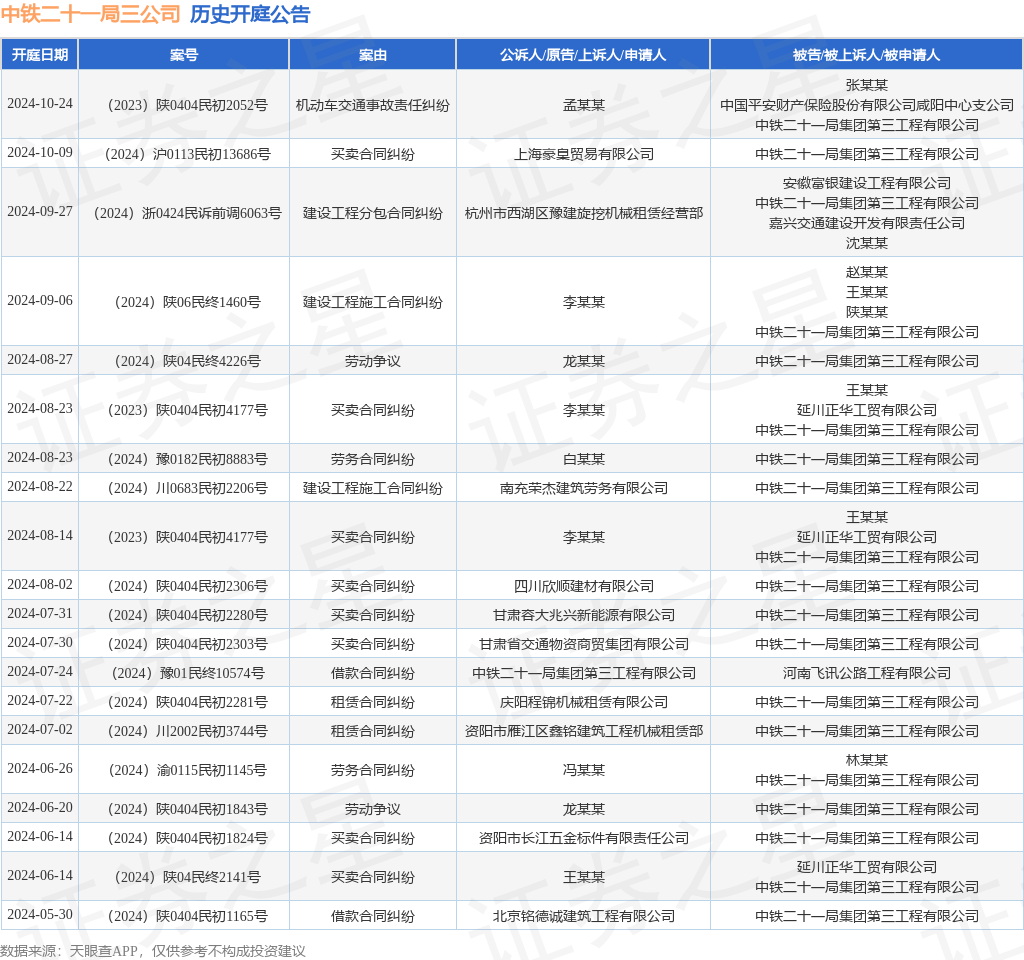The height and width of the screenshot is (960, 1024).
Task: Click the 历史开庭公告 heading
Action: (x=250, y=14)
